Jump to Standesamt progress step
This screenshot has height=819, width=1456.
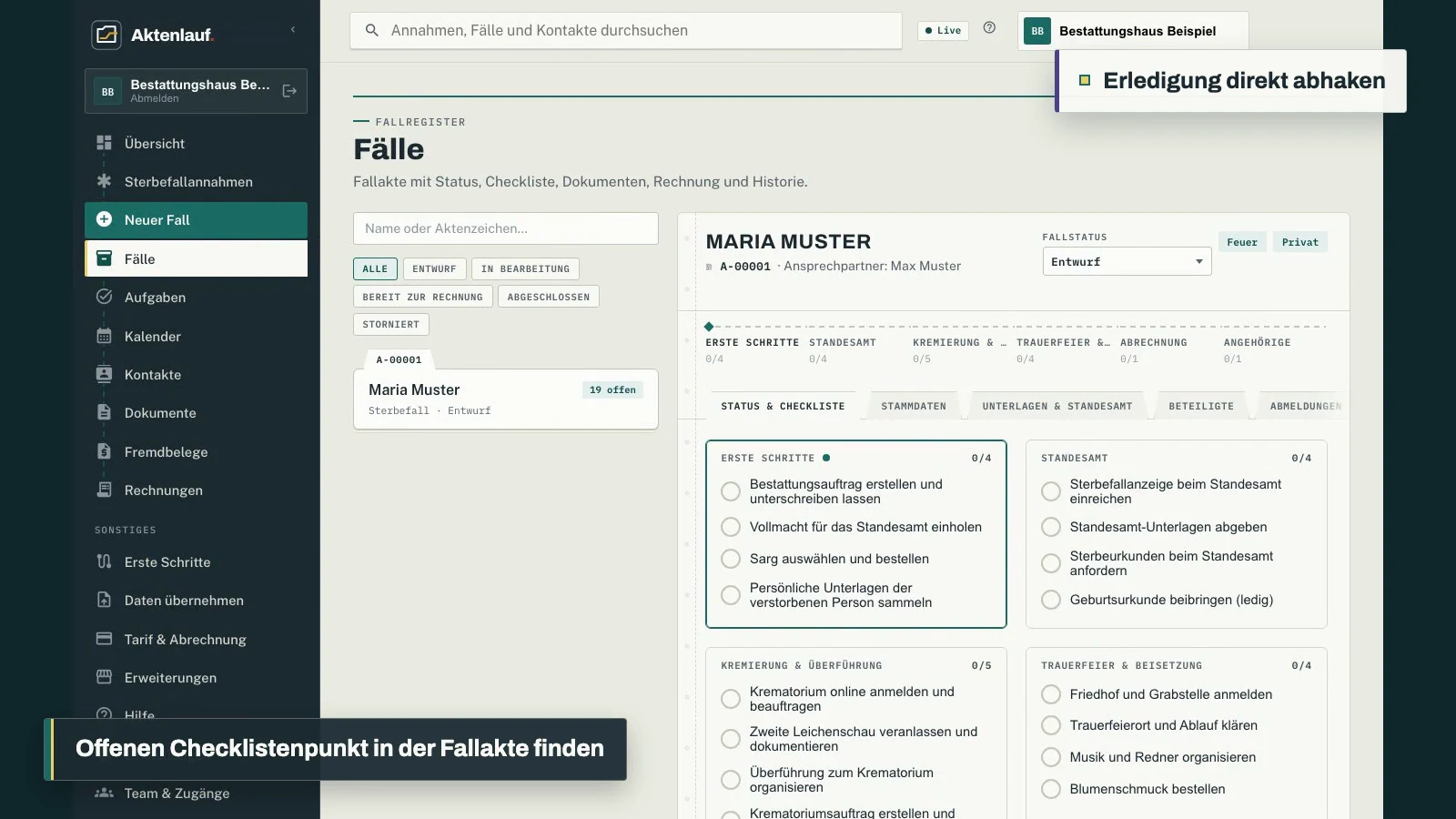click(x=843, y=349)
